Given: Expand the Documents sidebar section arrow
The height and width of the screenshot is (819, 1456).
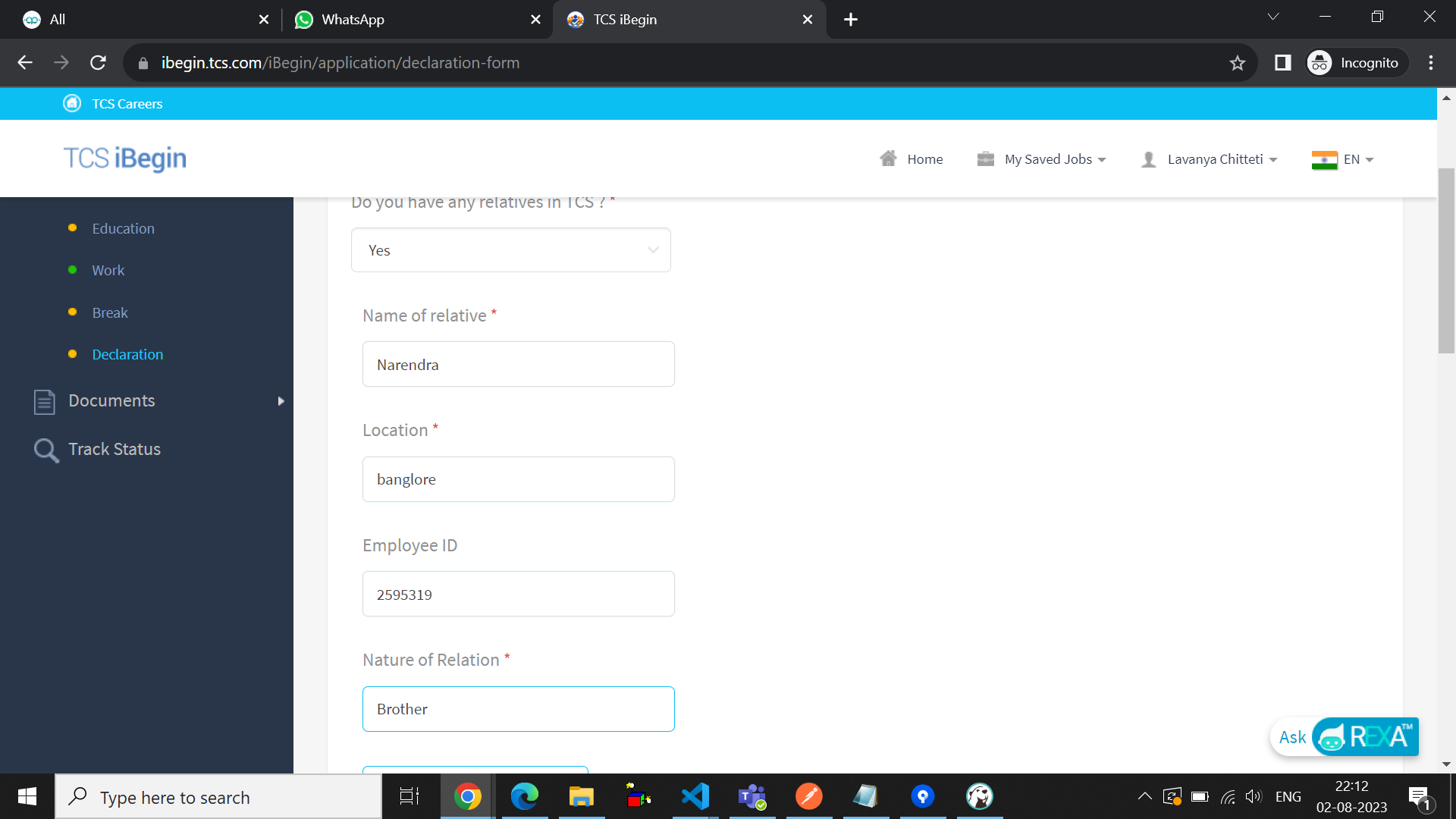Looking at the screenshot, I should point(281,401).
